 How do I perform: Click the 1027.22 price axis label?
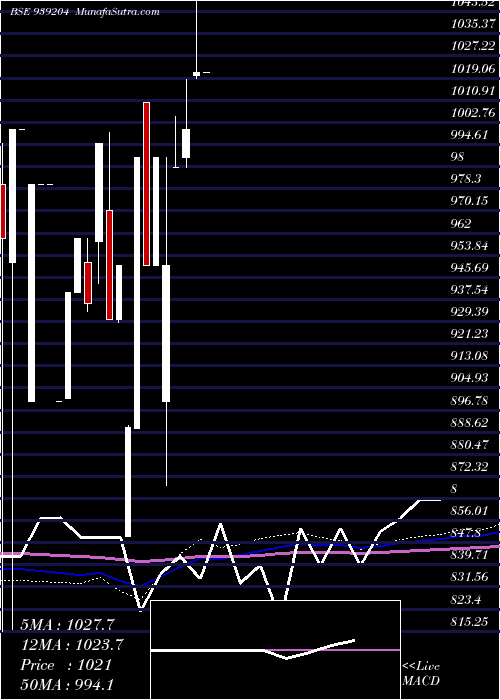473,46
